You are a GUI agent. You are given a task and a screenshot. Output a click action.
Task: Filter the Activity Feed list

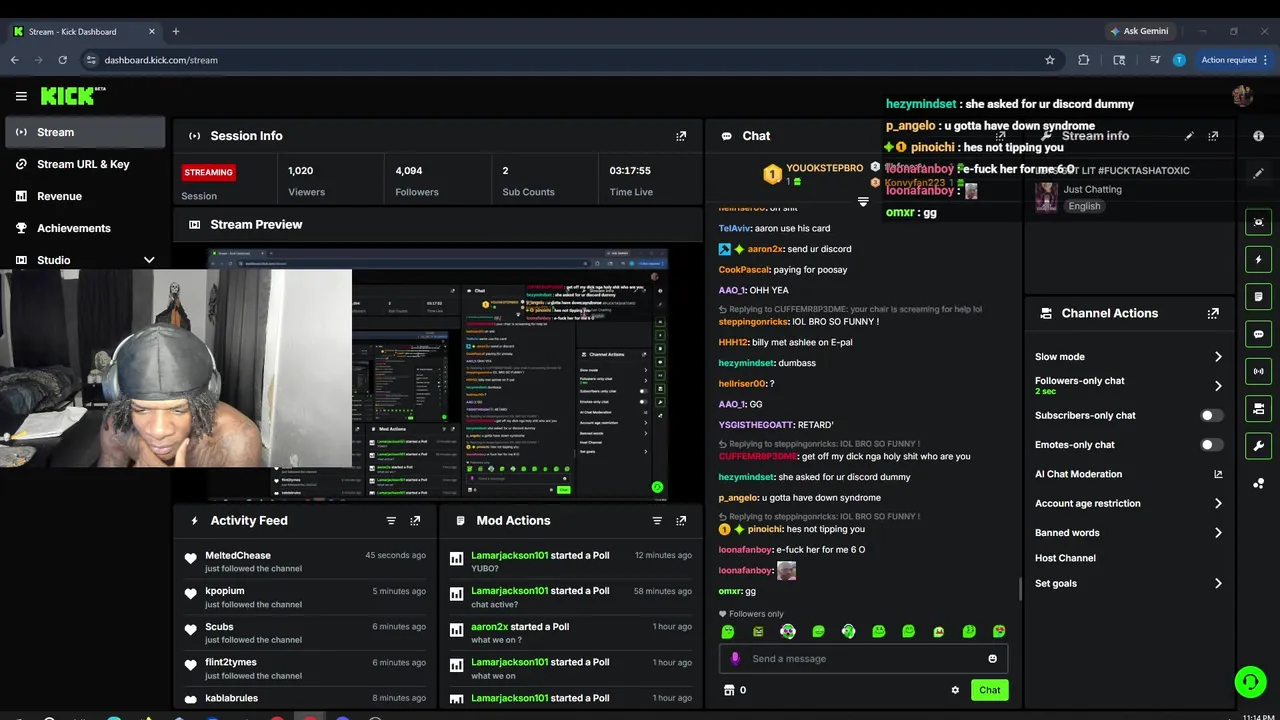391,521
